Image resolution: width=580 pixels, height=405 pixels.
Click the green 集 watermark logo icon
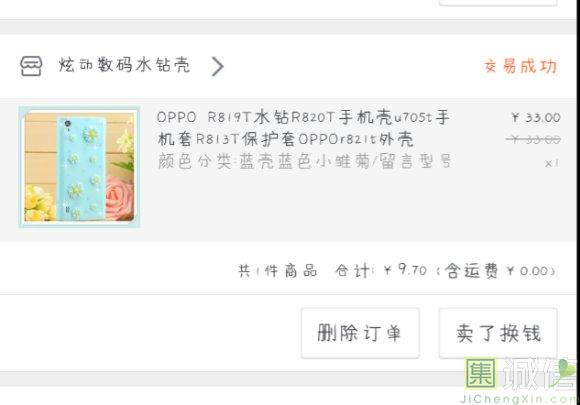click(480, 373)
